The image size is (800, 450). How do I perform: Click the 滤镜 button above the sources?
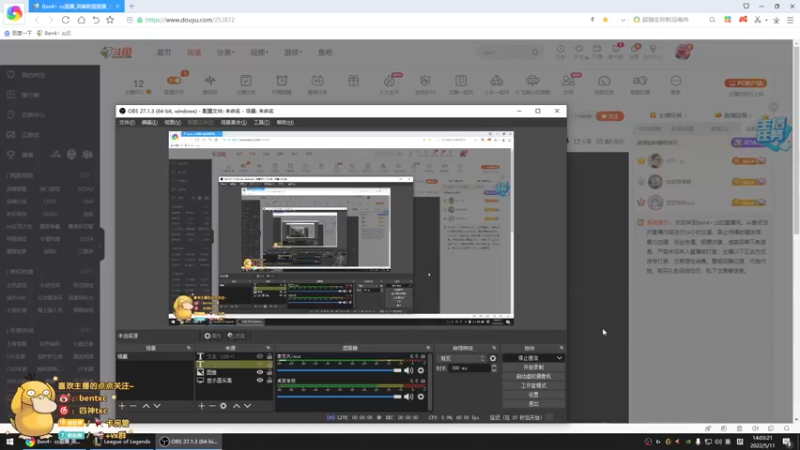point(236,336)
